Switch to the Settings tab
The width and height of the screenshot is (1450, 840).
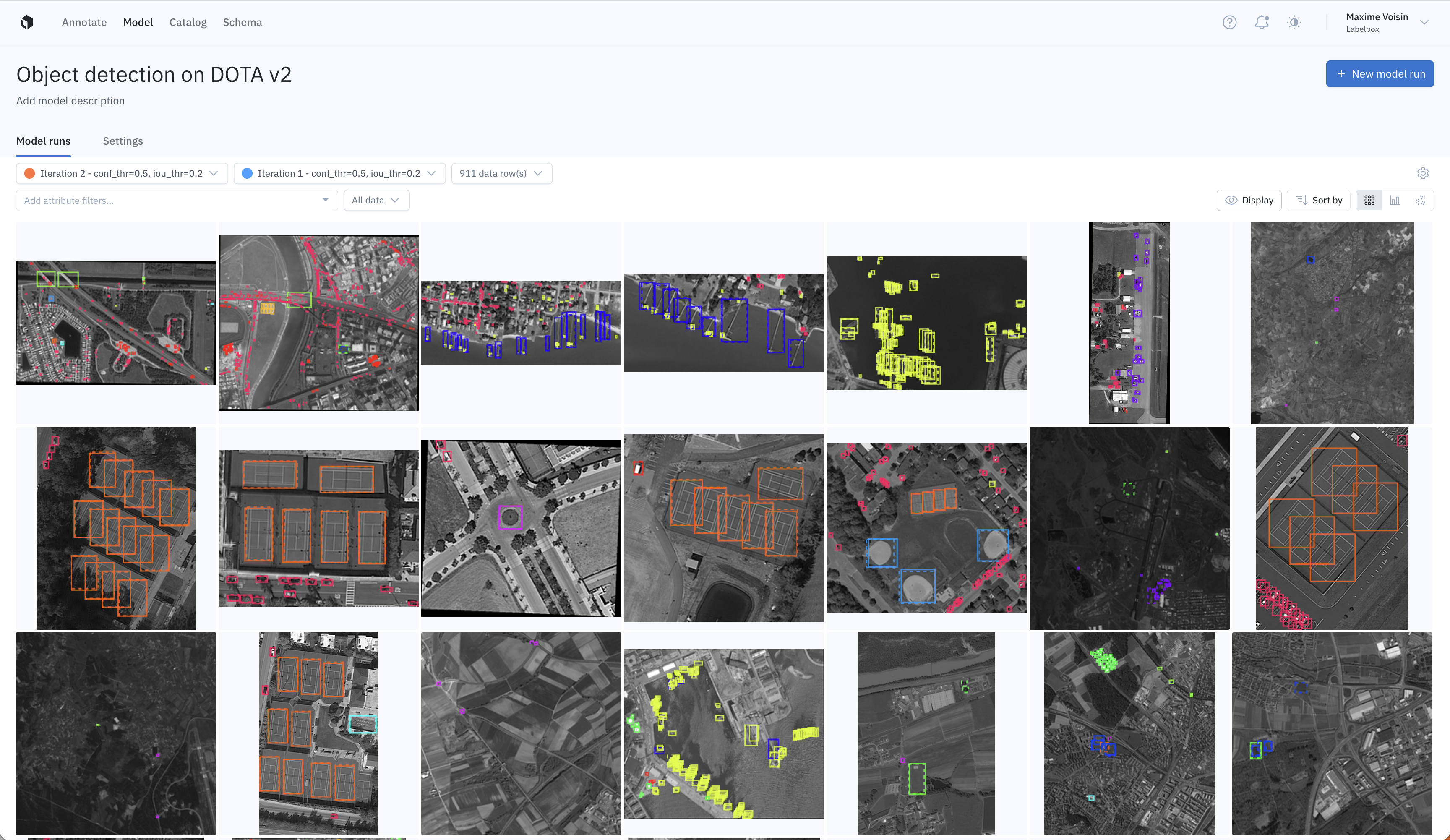click(x=123, y=141)
